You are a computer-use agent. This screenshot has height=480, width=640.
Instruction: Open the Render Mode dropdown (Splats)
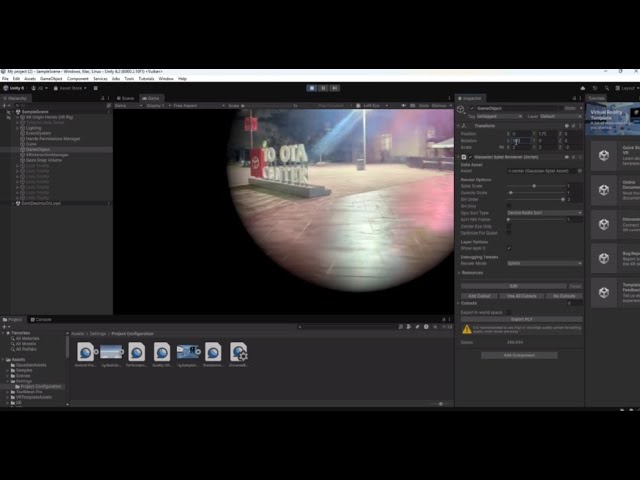coord(544,264)
